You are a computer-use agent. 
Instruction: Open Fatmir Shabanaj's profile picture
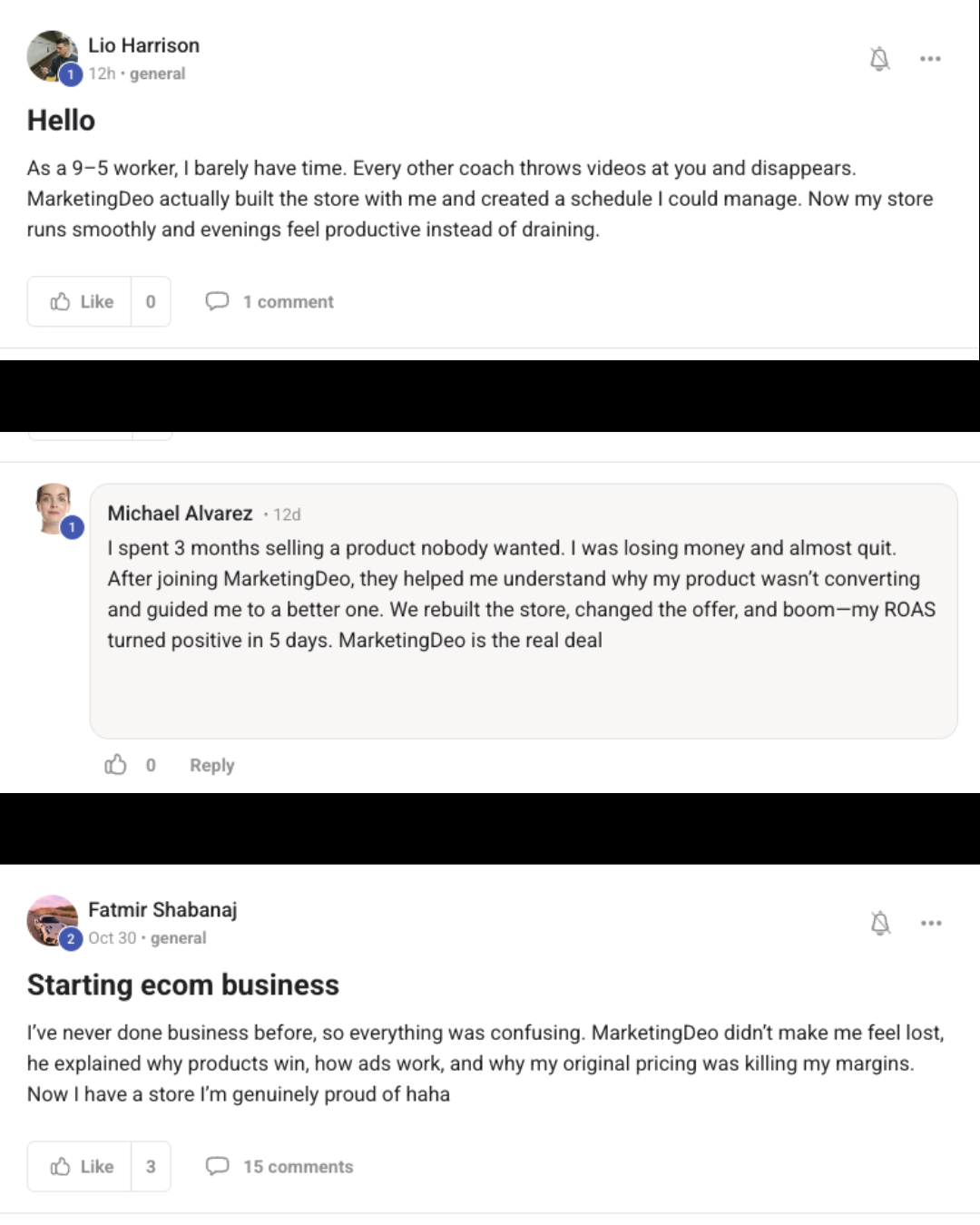coord(52,920)
